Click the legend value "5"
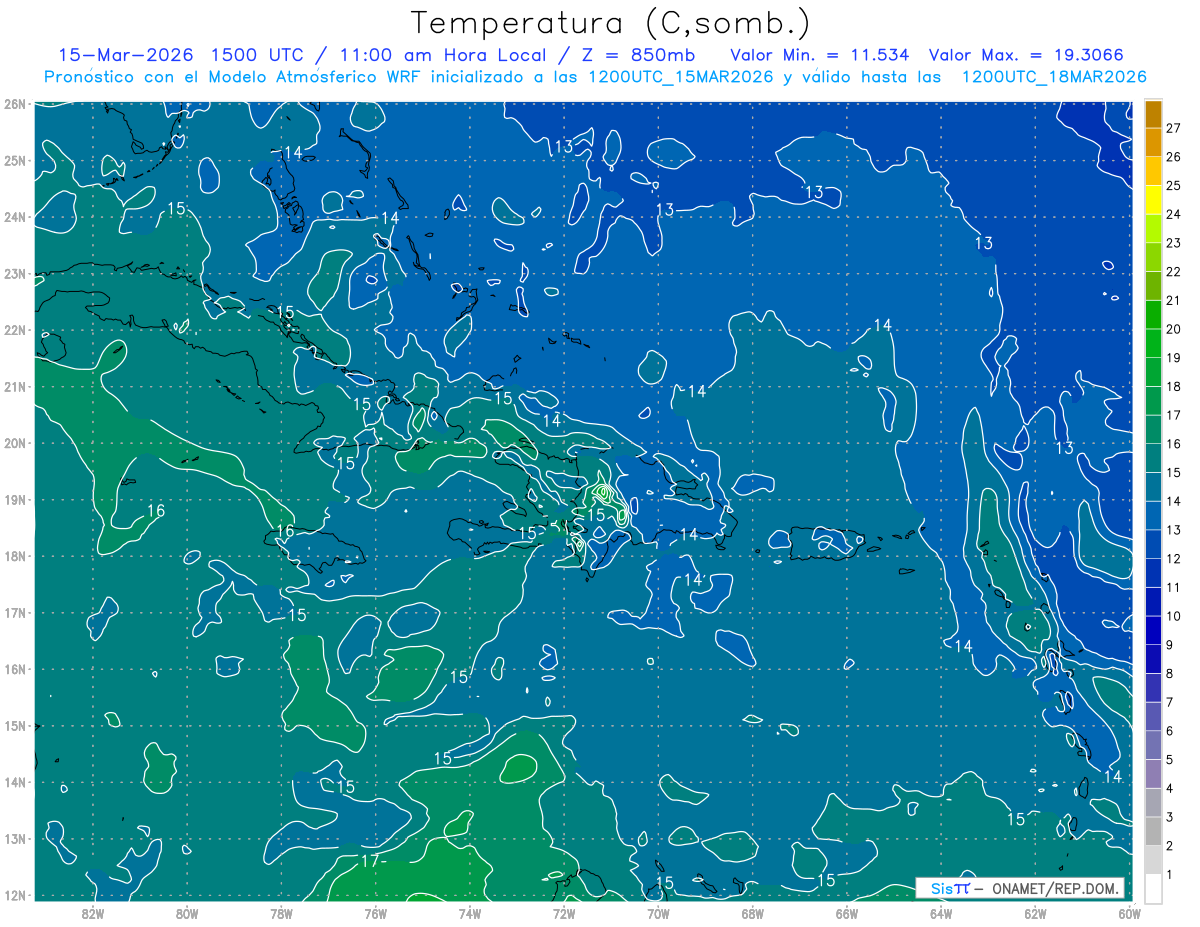 click(x=1170, y=760)
